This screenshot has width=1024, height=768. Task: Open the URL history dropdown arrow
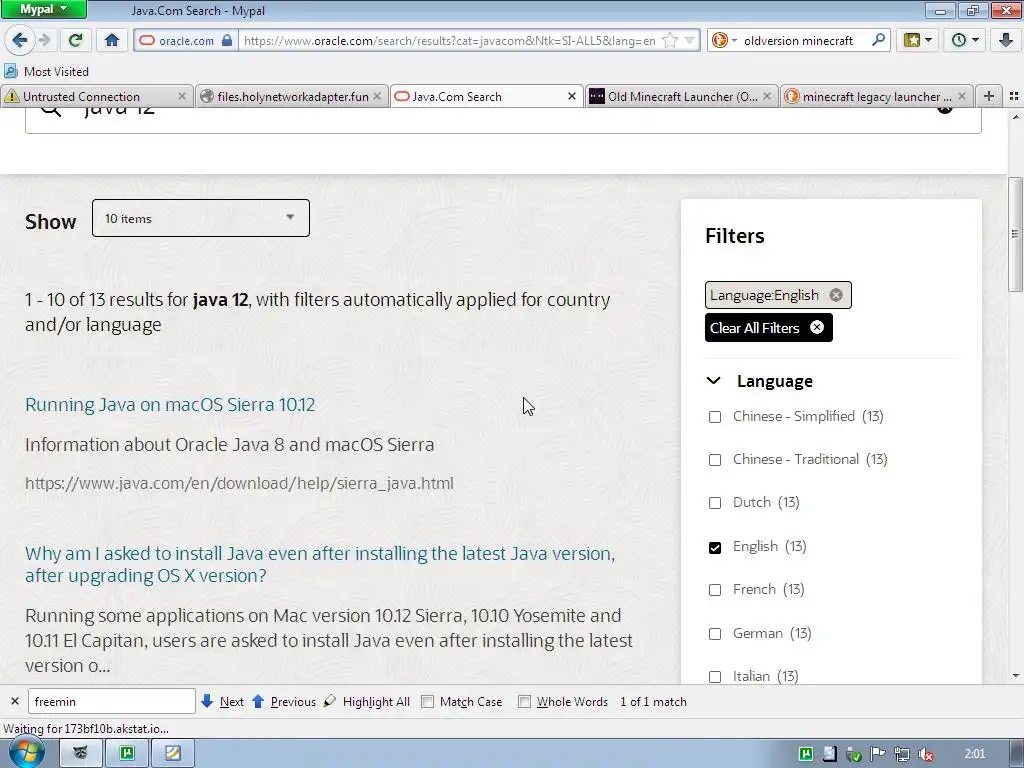pyautogui.click(x=689, y=40)
